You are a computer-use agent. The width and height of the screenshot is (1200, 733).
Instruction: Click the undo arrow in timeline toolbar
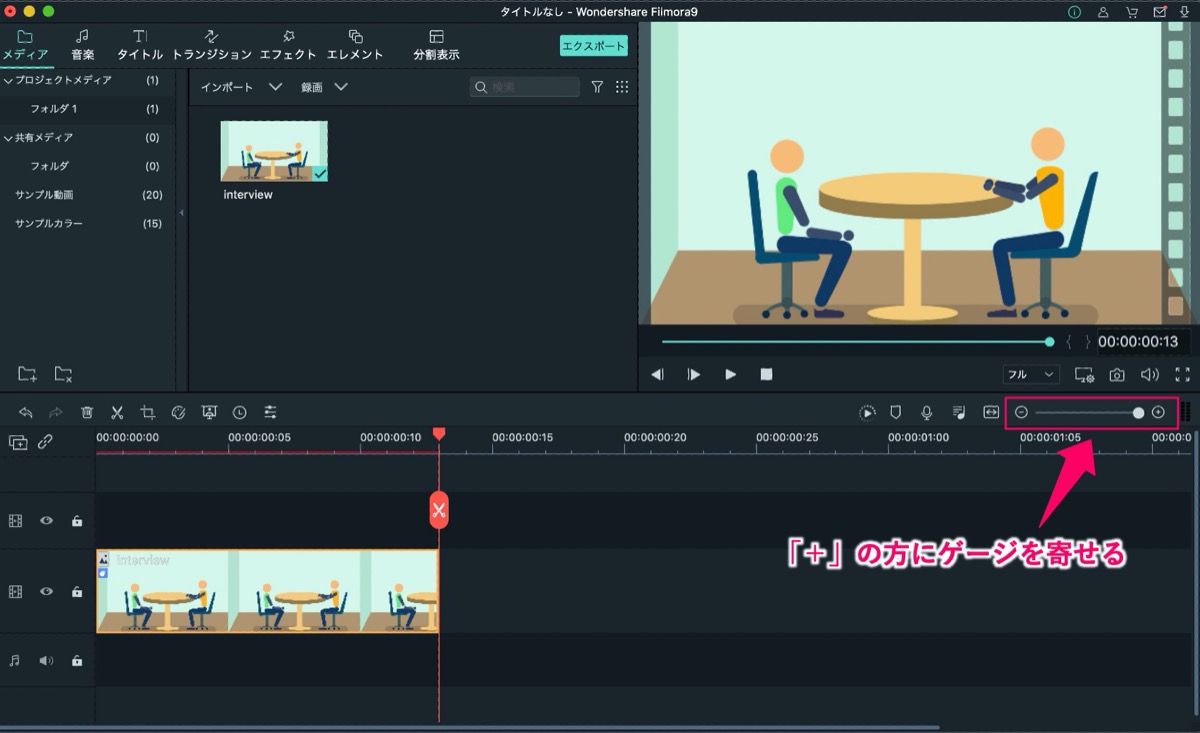tap(26, 412)
